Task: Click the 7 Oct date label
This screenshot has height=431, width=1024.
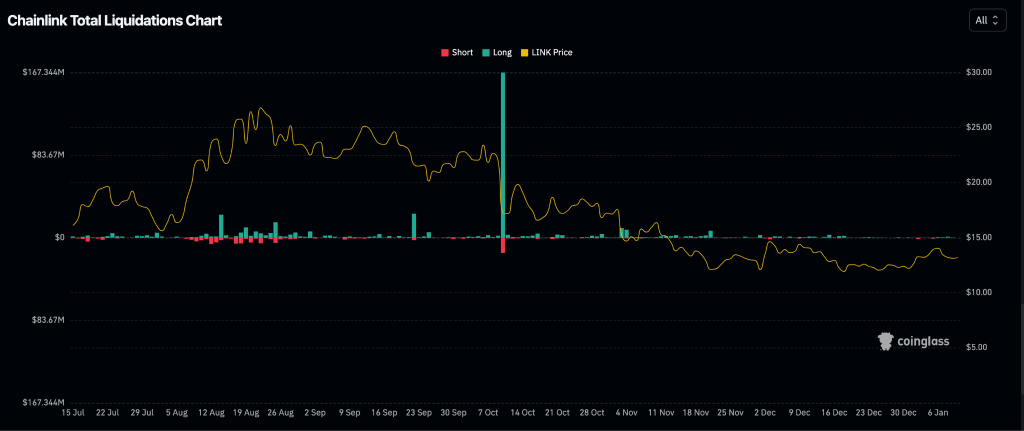Action: [x=488, y=413]
